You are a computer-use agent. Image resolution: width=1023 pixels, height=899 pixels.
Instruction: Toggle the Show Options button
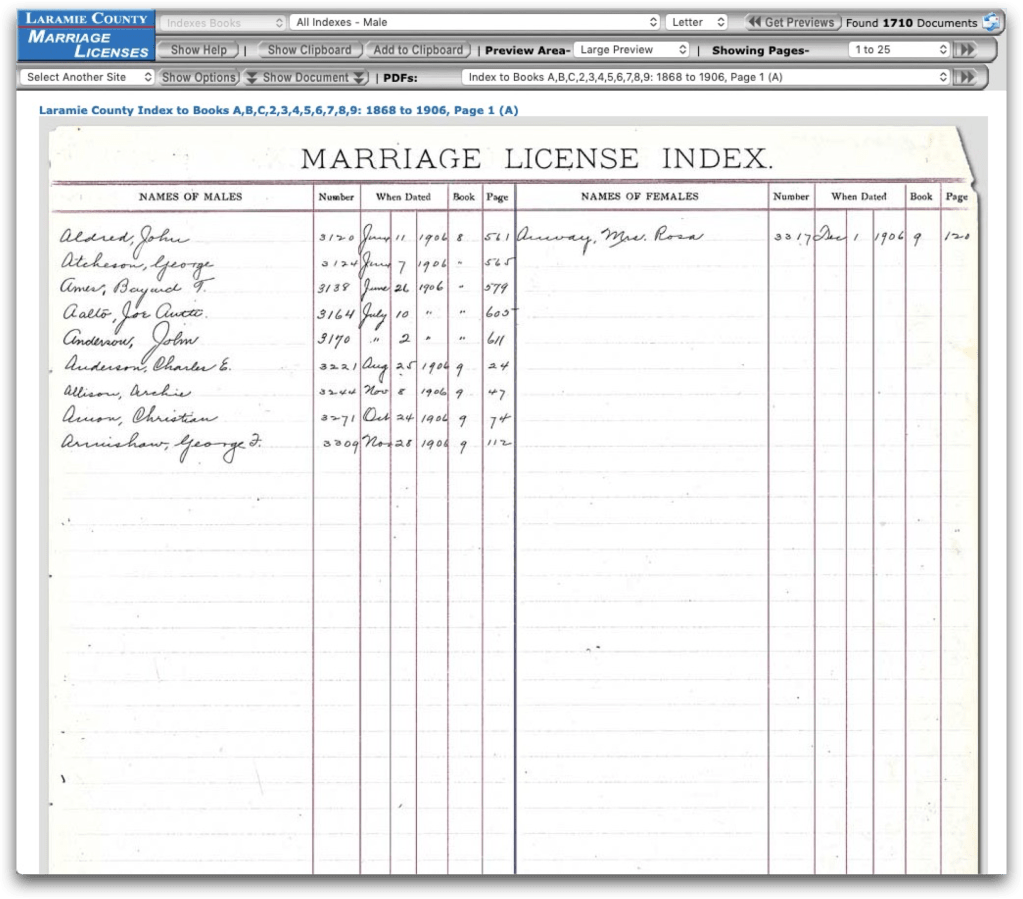(200, 77)
